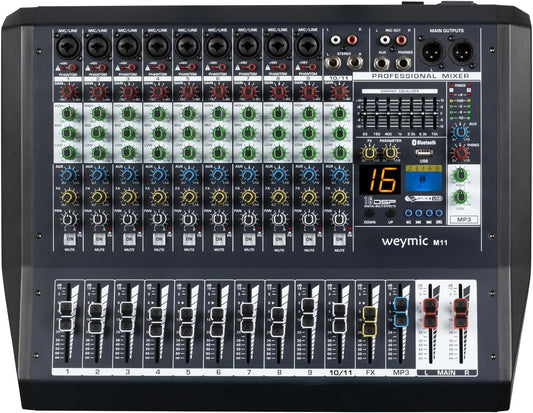Turn the green LOW EQ knob on channel 8
533x413 pixels.
coord(279,153)
